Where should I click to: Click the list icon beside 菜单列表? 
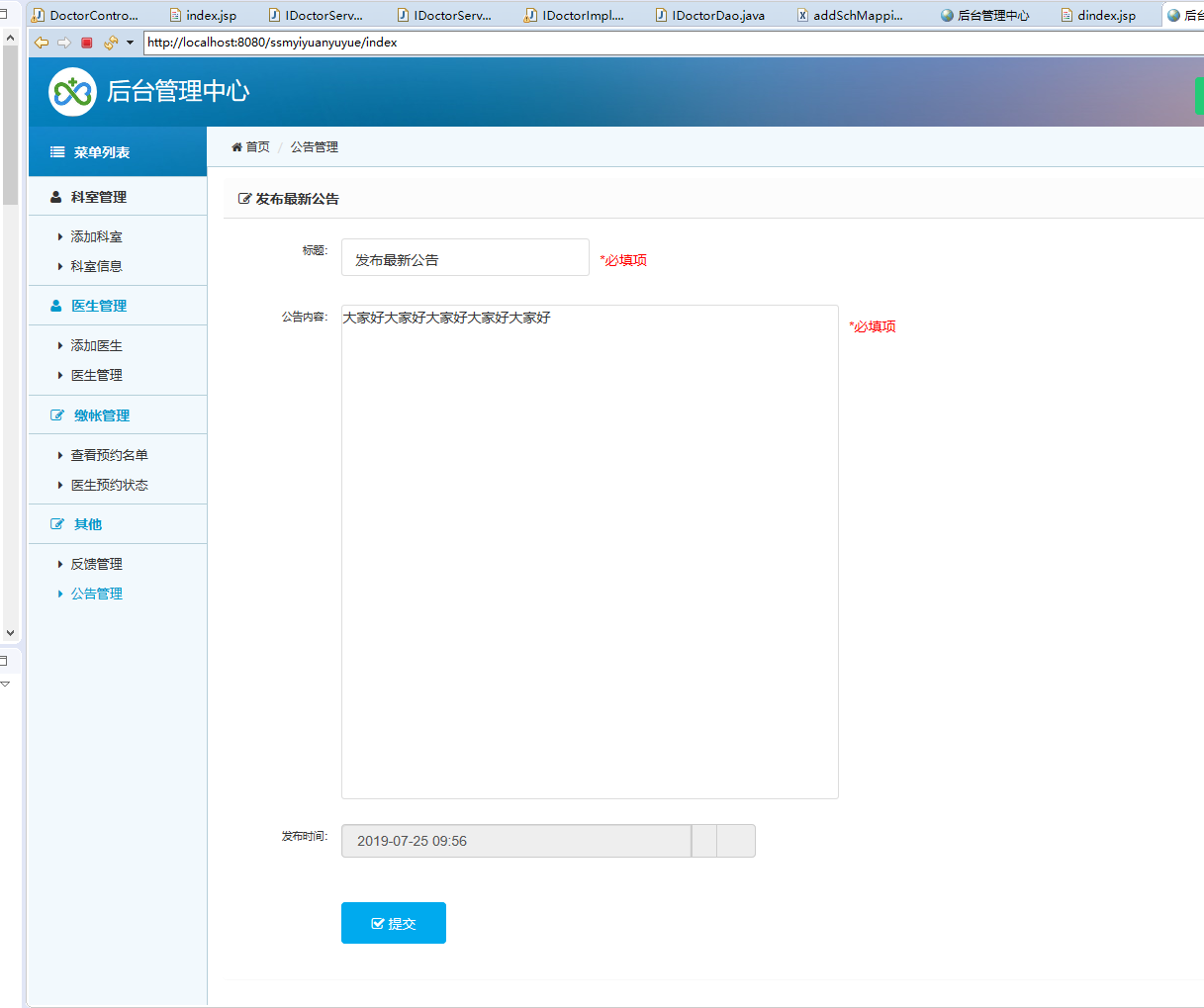[54, 151]
